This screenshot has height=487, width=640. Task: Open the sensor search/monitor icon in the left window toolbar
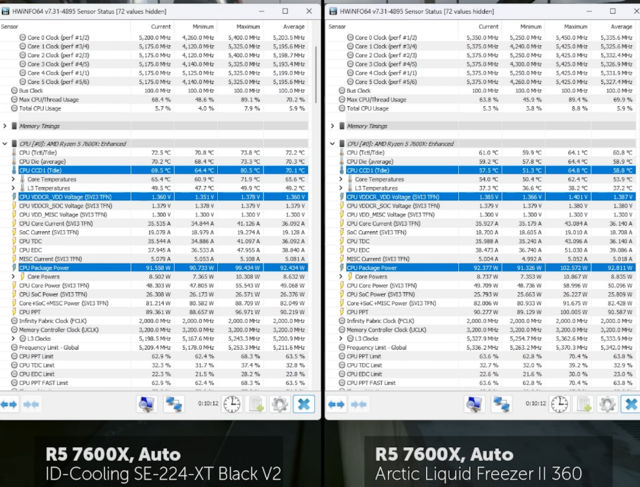tap(147, 404)
